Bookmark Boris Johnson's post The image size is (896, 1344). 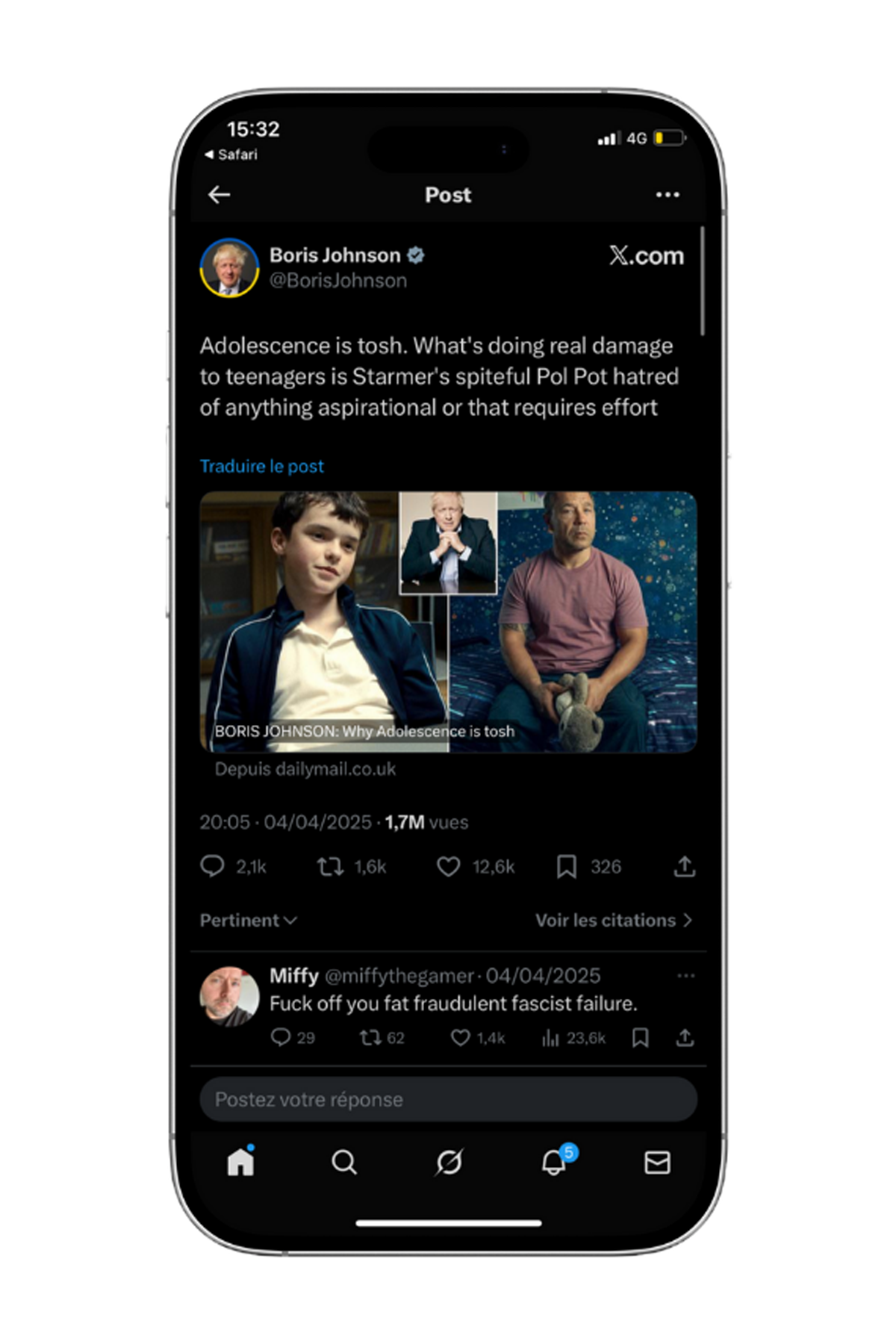coord(566,866)
